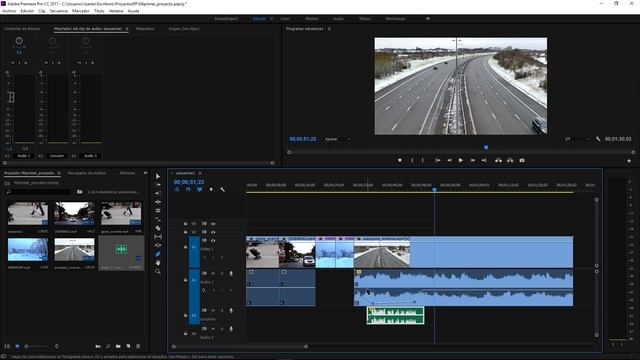The width and height of the screenshot is (640, 360).
Task: Open the Programa panel menu
Action: (x=329, y=29)
